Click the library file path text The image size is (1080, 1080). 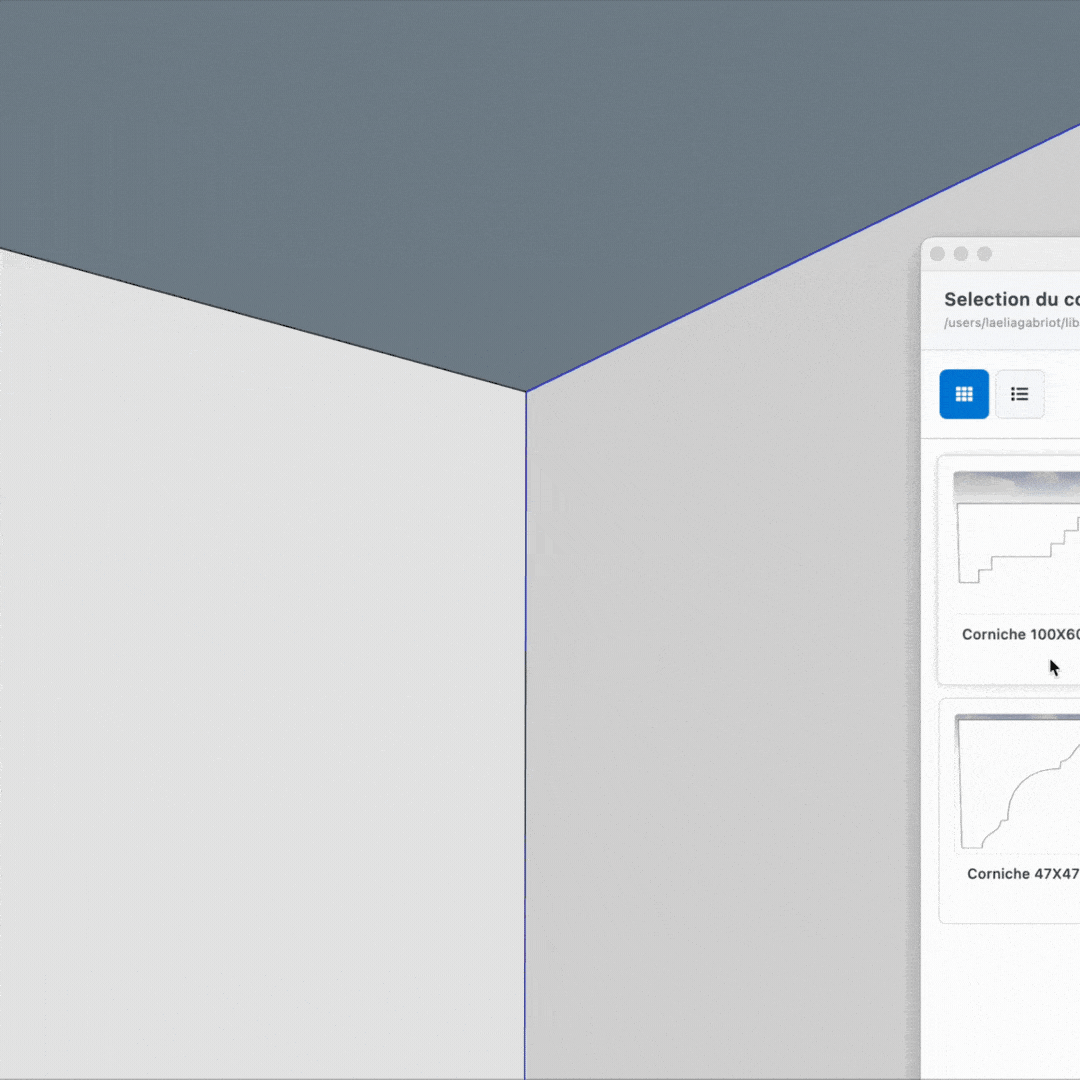click(1010, 323)
